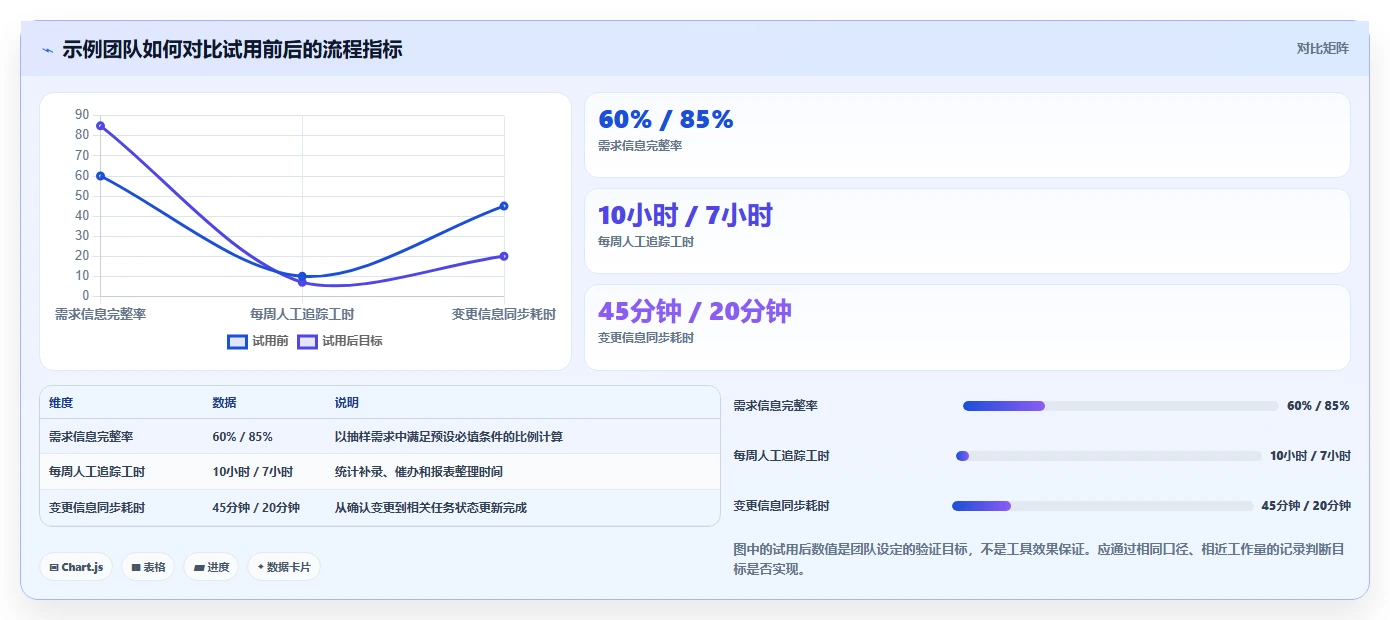Click table cell 10小时 / 7小时
Viewport: 1390px width, 620px height.
252,472
